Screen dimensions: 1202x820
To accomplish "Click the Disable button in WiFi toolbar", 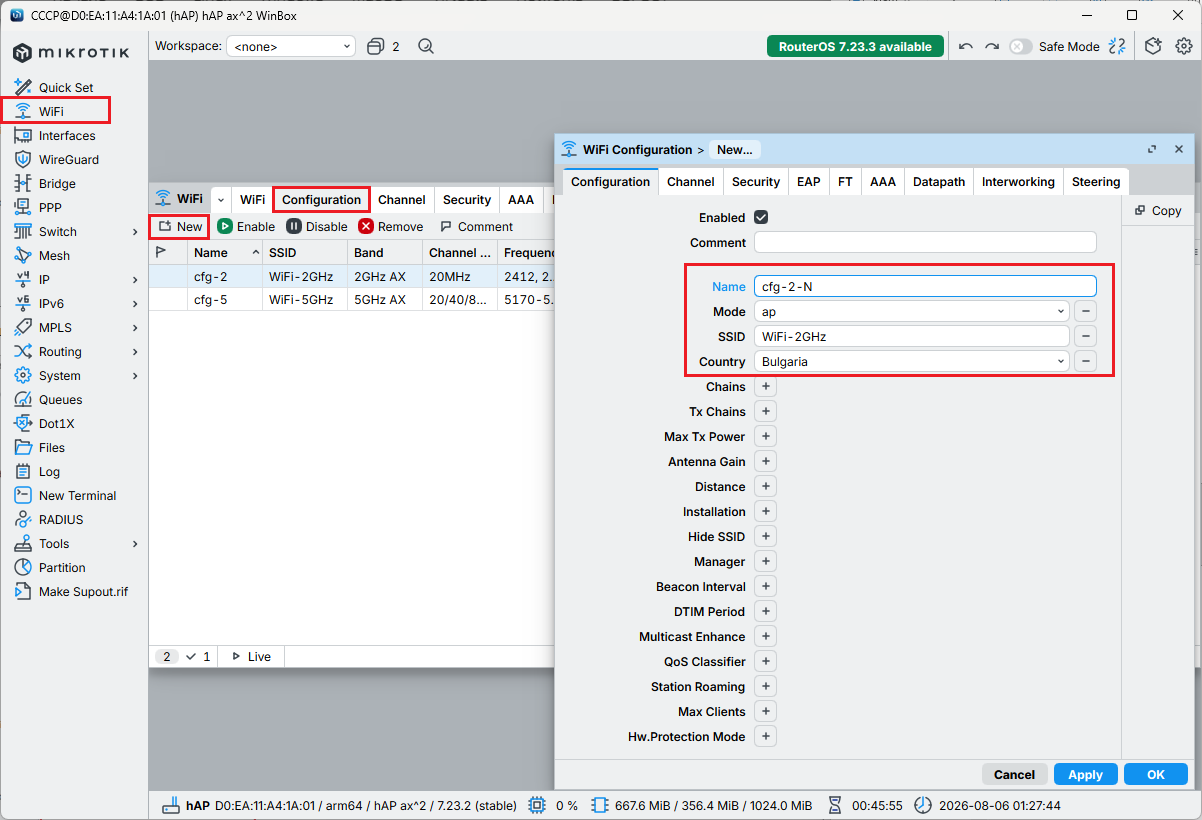I will 317,227.
